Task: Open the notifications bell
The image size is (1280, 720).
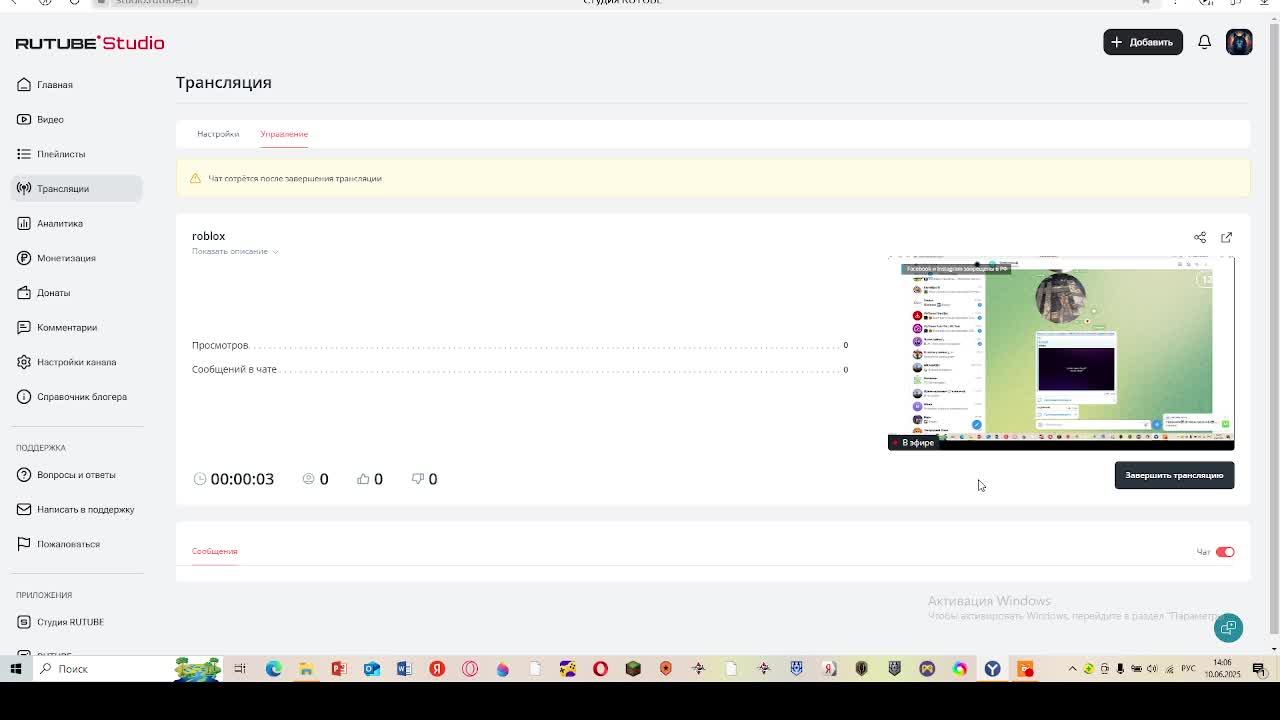Action: pyautogui.click(x=1204, y=42)
